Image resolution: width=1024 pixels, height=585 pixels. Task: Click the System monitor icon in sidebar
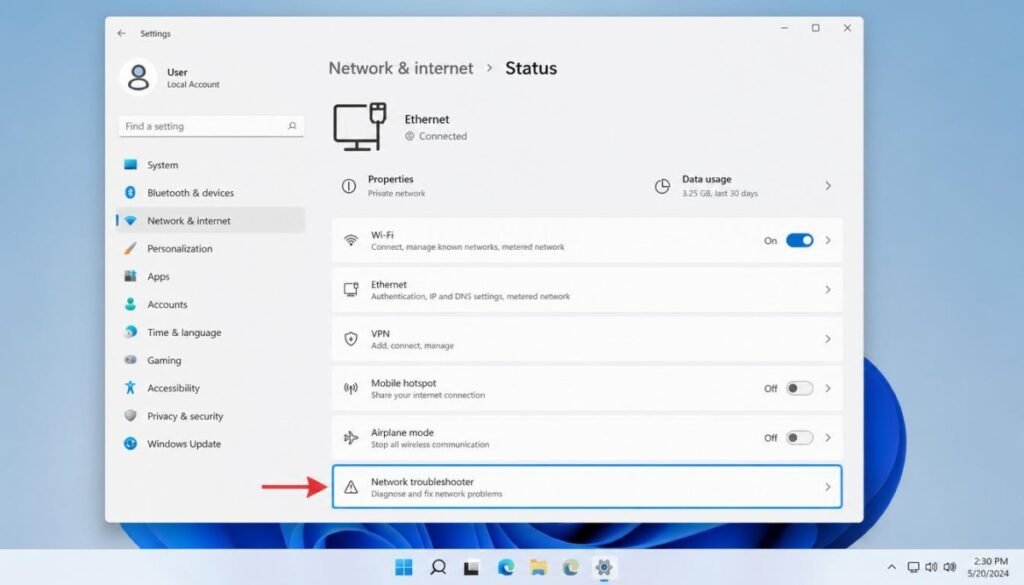pos(131,165)
